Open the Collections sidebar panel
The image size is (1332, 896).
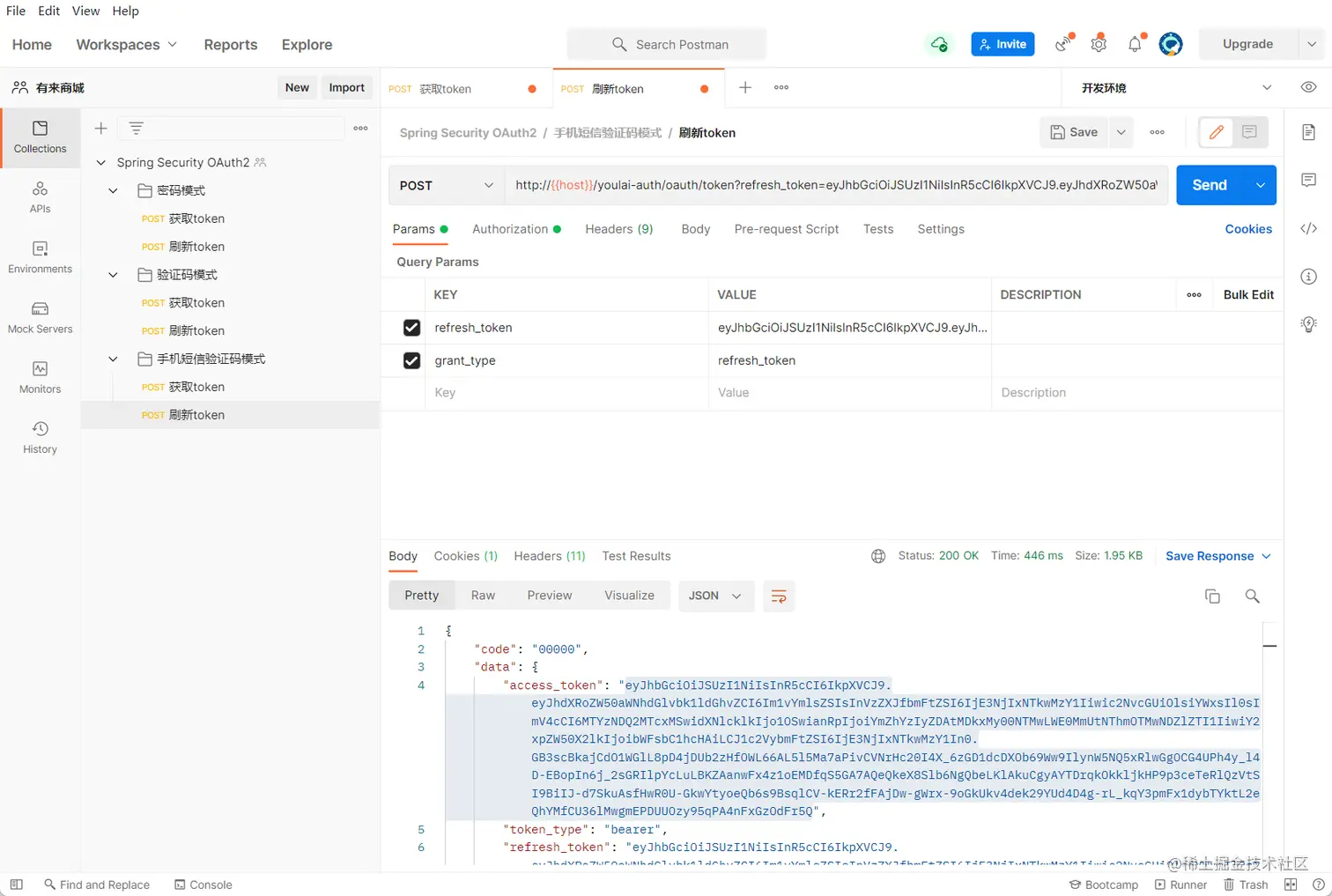click(x=40, y=137)
